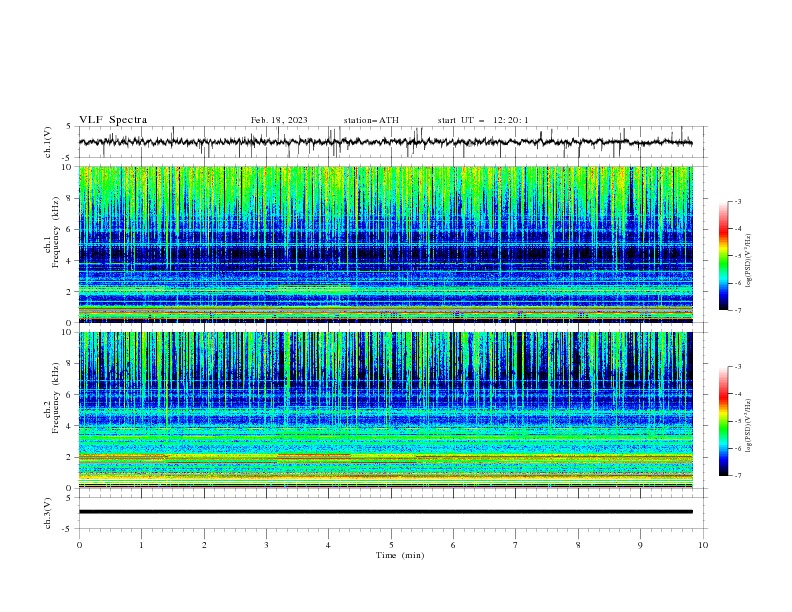Click time axis tick label '5'
Image resolution: width=792 pixels, height=612 pixels.
[391, 545]
